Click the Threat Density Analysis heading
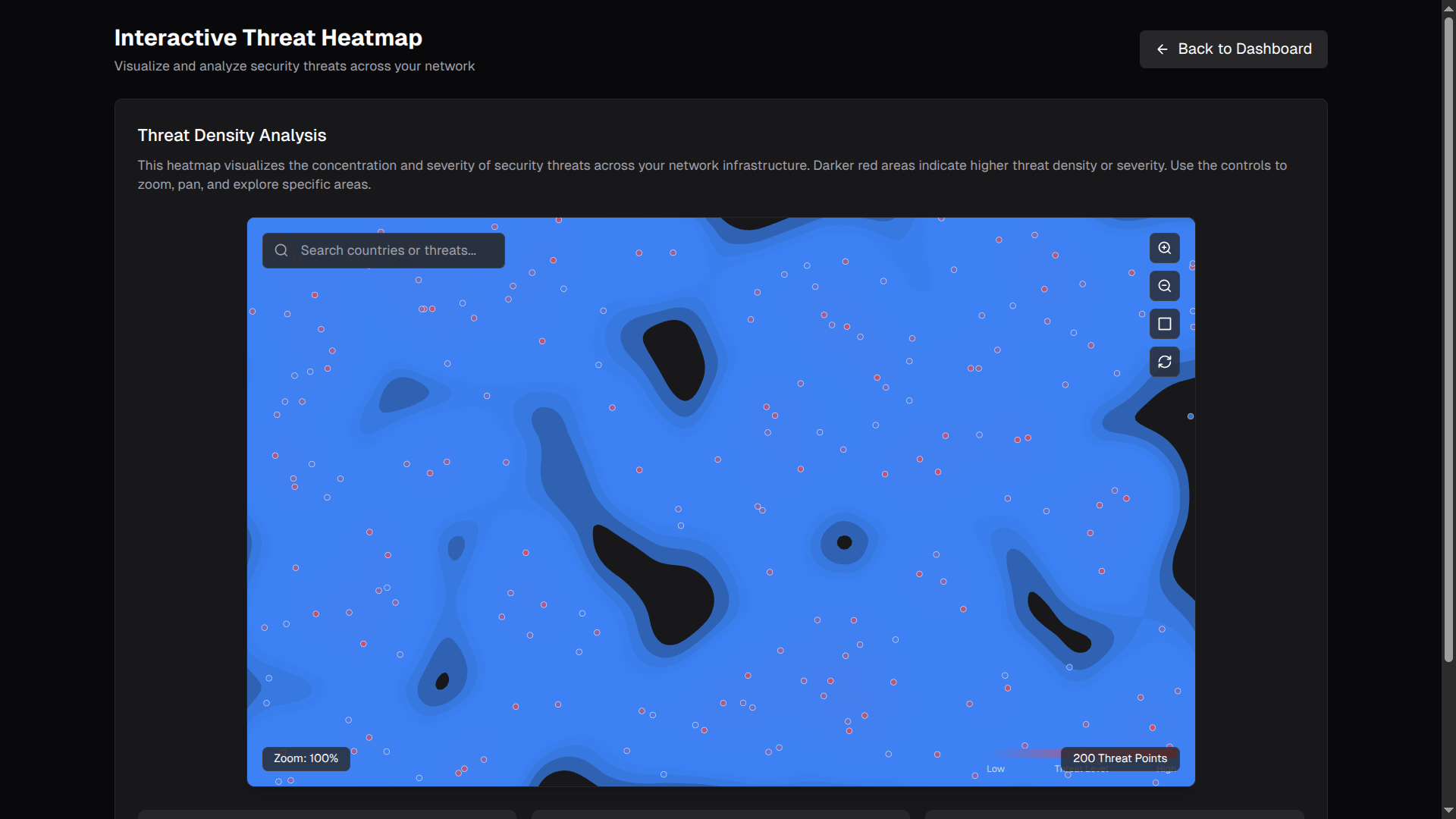Image resolution: width=1456 pixels, height=819 pixels. (x=232, y=136)
